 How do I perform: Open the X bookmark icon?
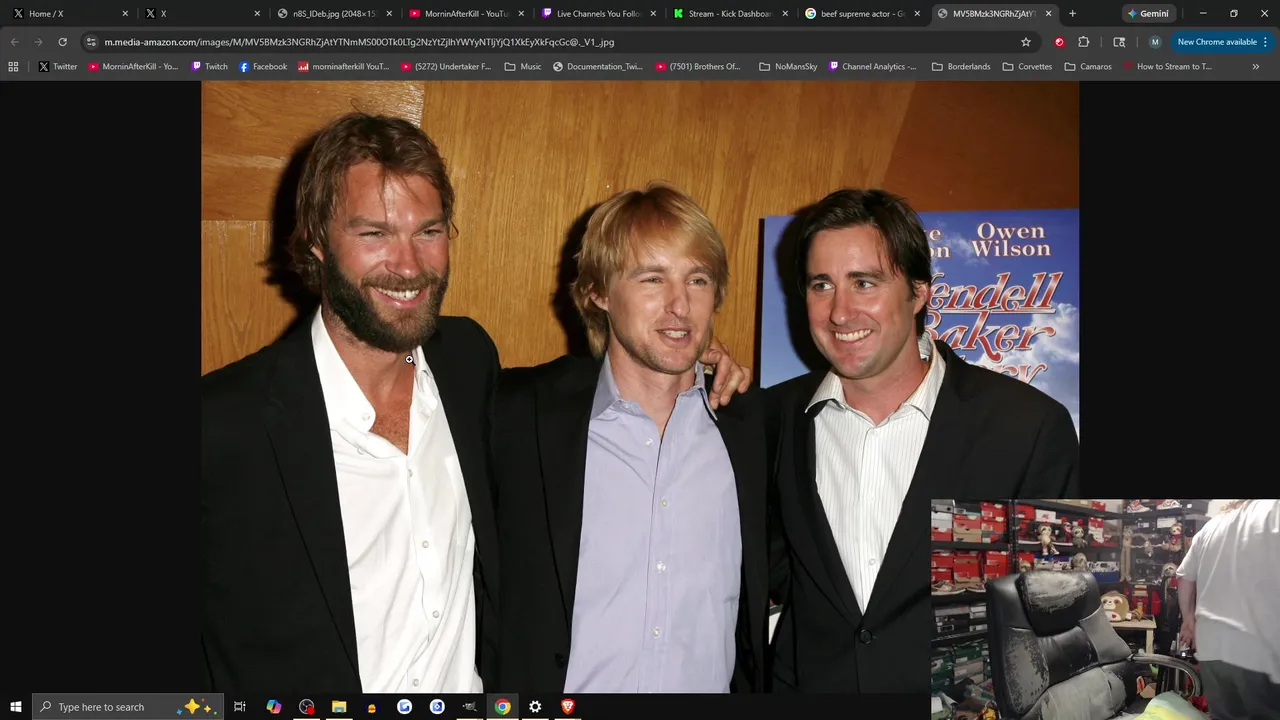point(44,67)
